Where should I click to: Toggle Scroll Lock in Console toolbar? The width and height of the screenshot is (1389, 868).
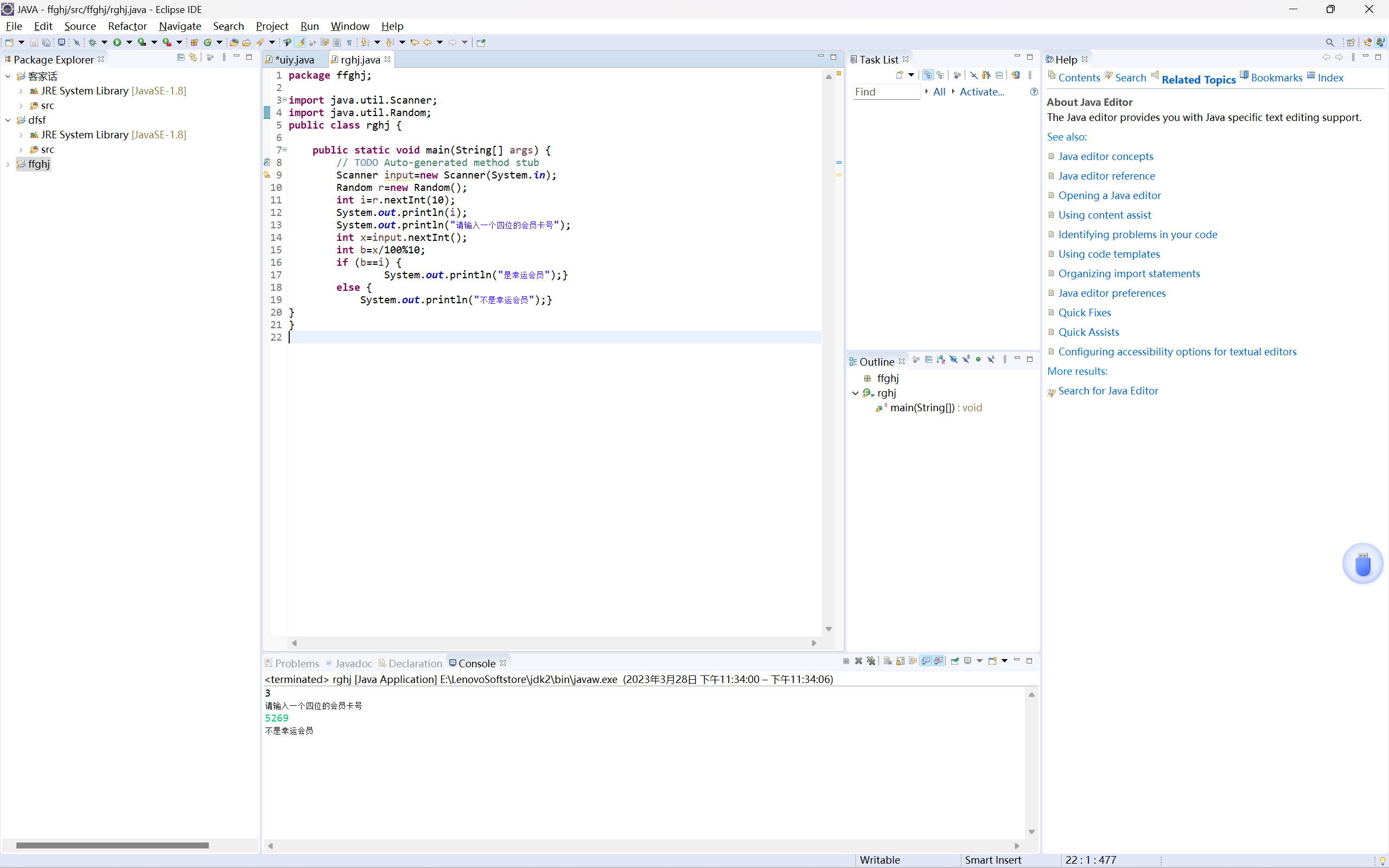point(900,661)
